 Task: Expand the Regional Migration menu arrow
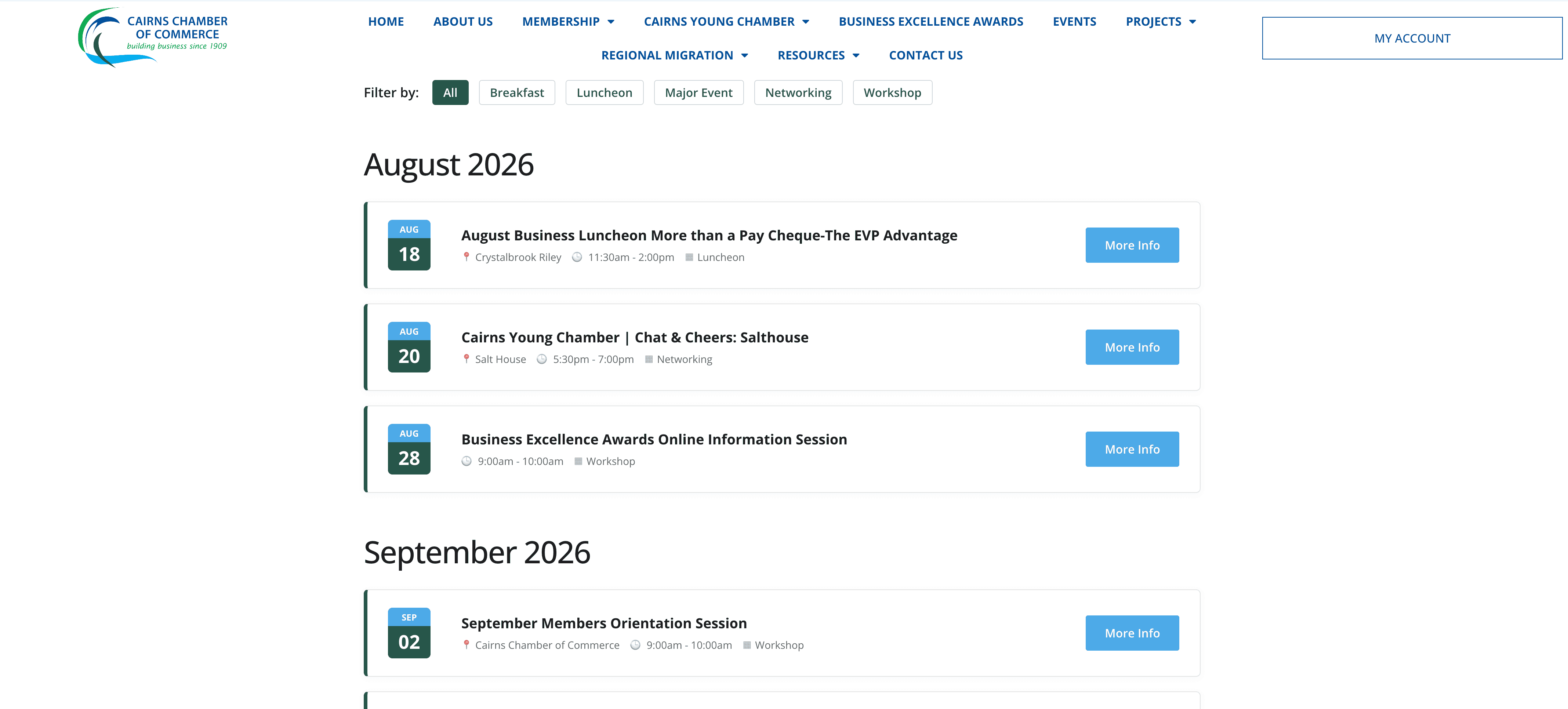[x=744, y=55]
